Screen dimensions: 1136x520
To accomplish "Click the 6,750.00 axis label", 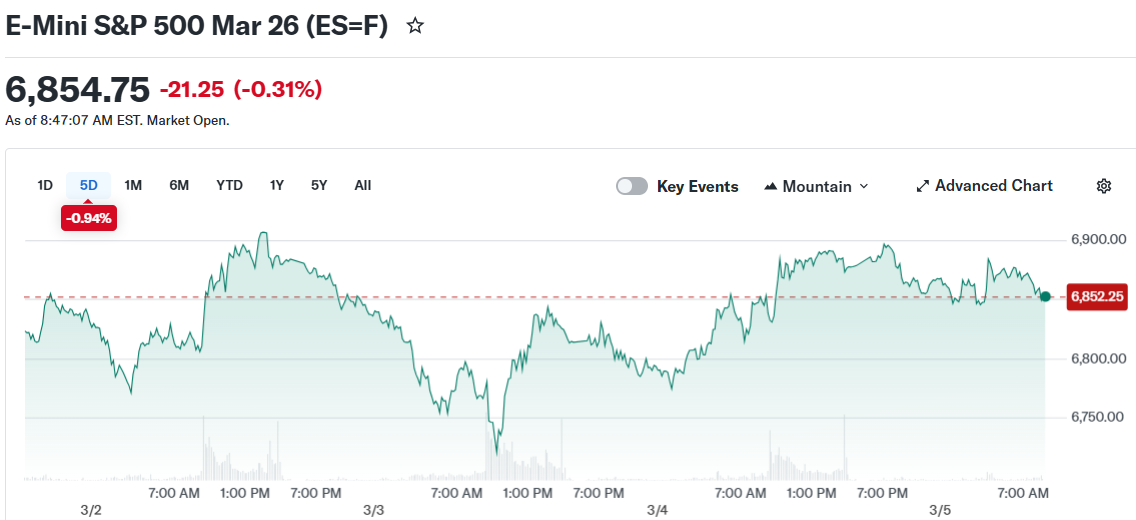I will (x=1098, y=417).
